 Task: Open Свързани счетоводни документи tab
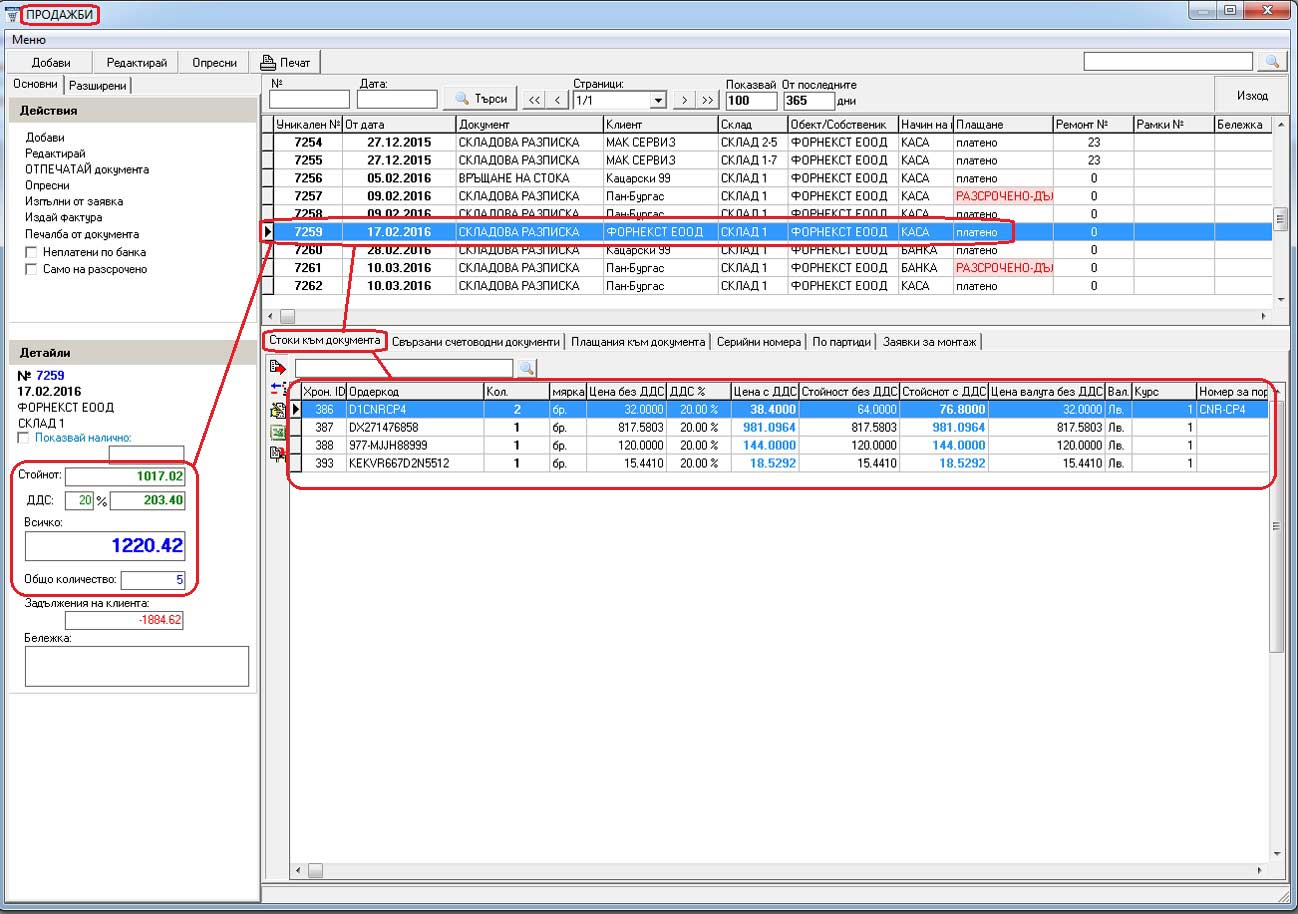coord(476,342)
